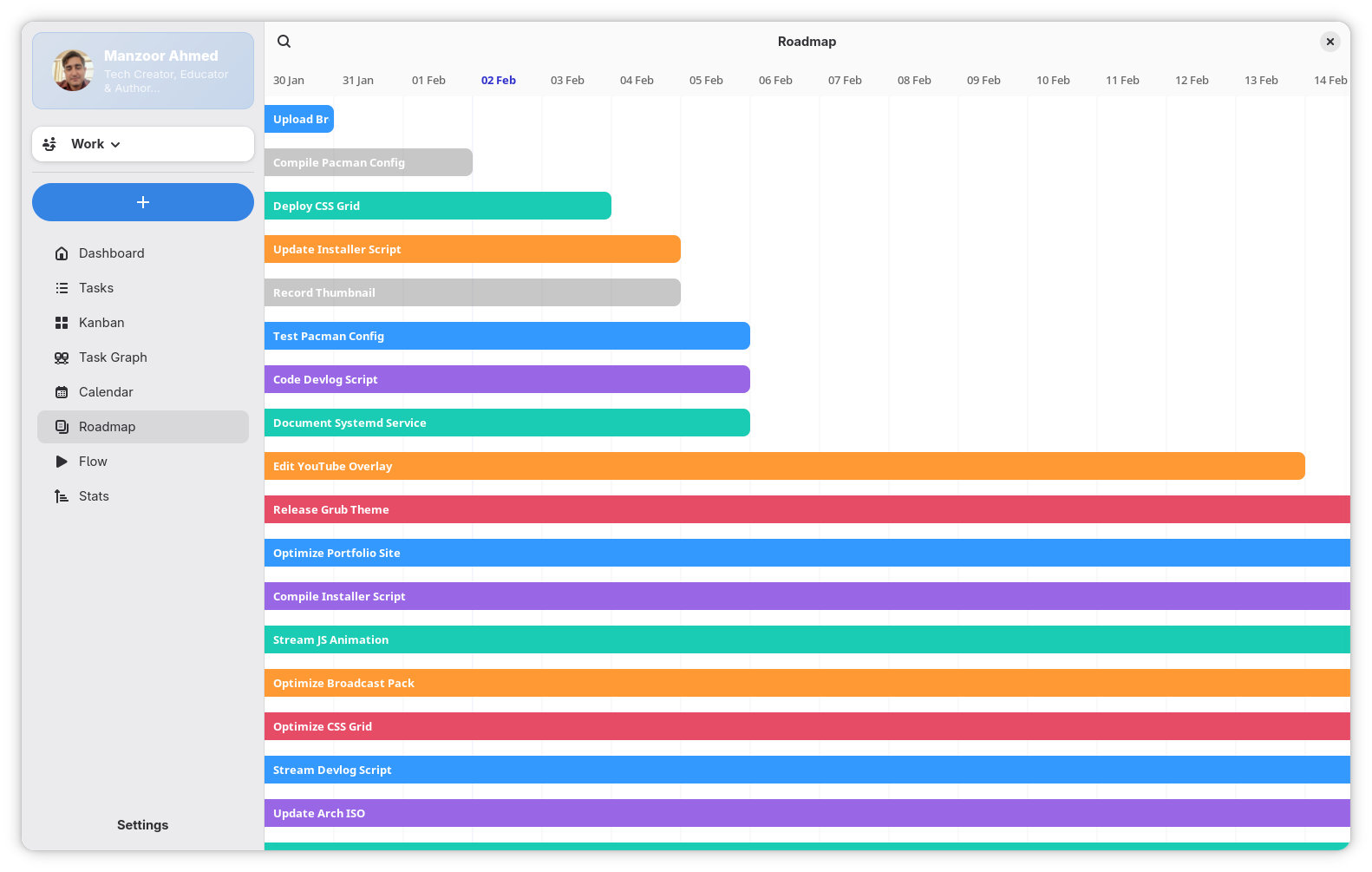Open Settings at sidebar bottom
The height and width of the screenshot is (872, 1372).
[143, 825]
